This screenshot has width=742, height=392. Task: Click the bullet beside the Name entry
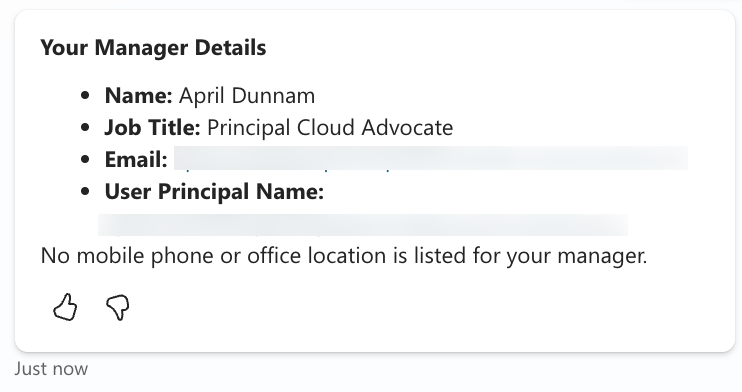[x=85, y=96]
